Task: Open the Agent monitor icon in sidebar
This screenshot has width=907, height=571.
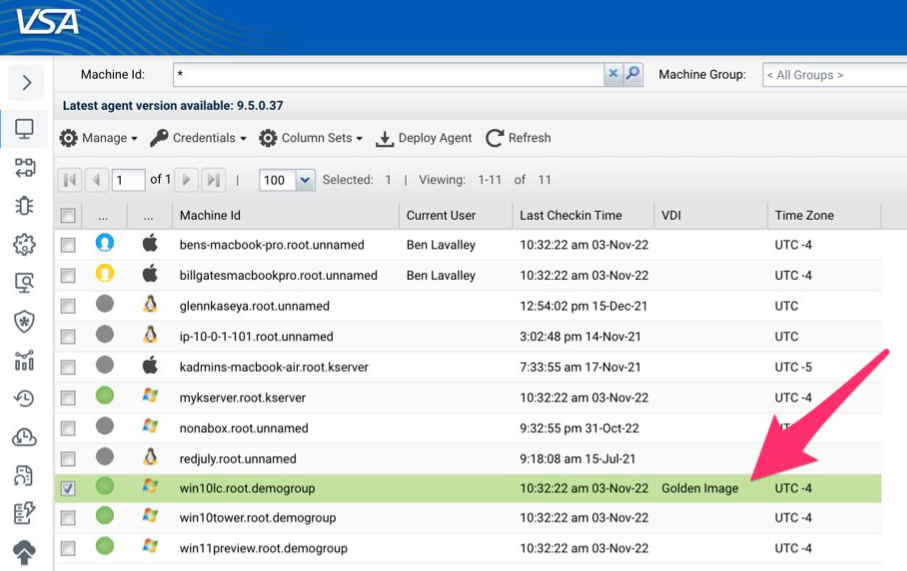Action: 24,128
